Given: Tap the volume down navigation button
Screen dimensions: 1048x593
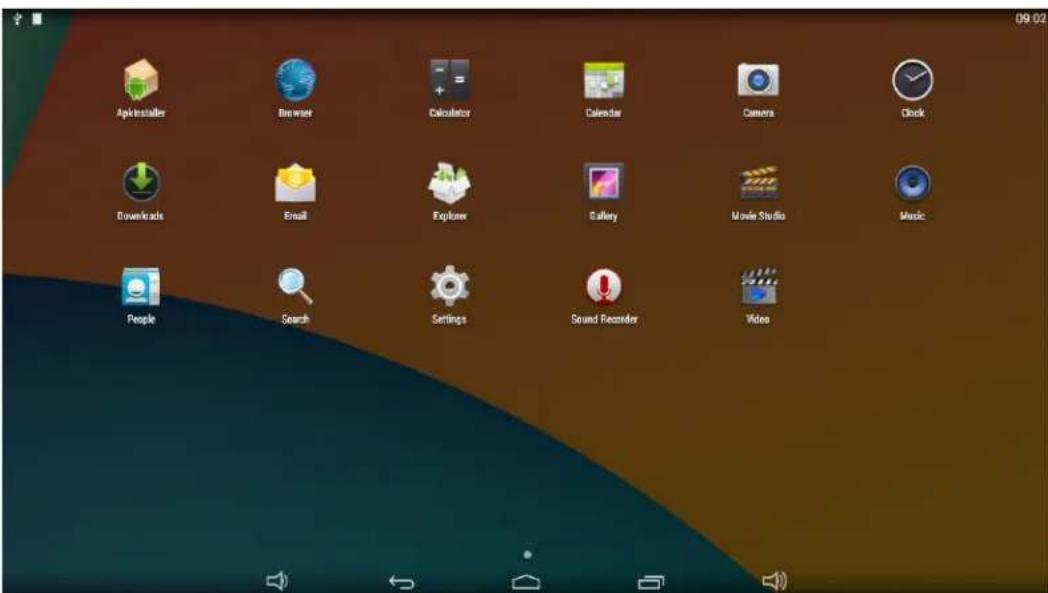Looking at the screenshot, I should [x=277, y=581].
